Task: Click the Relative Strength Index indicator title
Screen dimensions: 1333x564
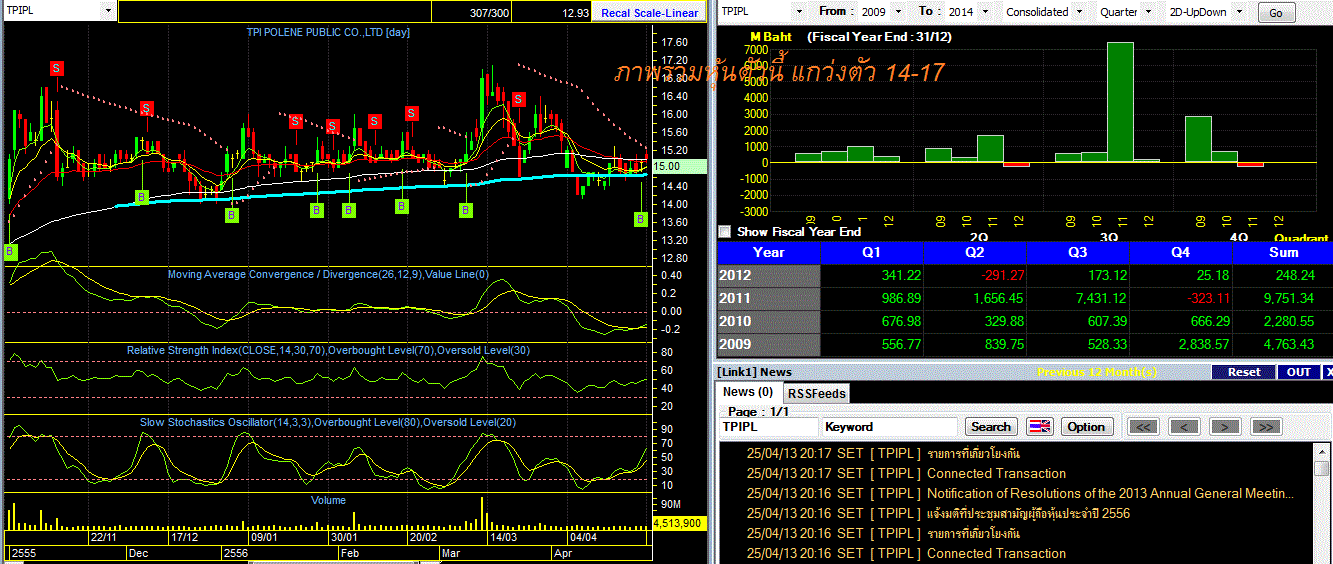Action: tap(327, 350)
